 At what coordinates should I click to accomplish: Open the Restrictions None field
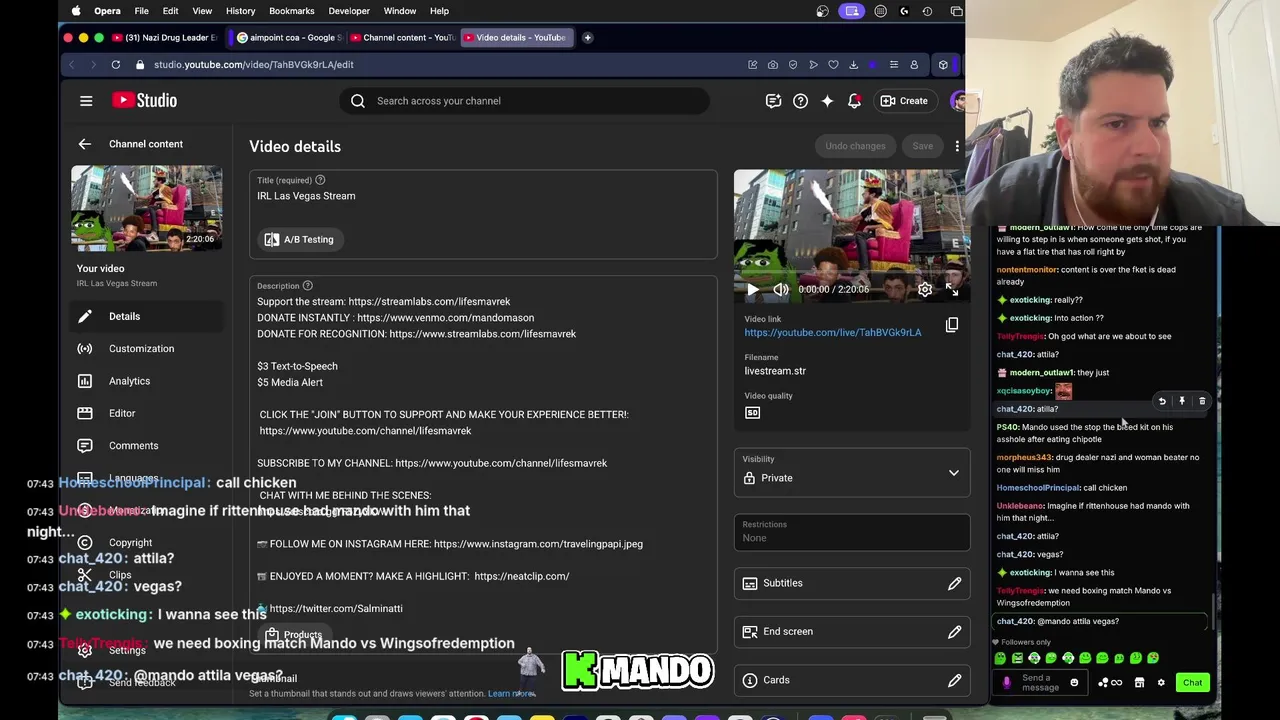(x=852, y=532)
